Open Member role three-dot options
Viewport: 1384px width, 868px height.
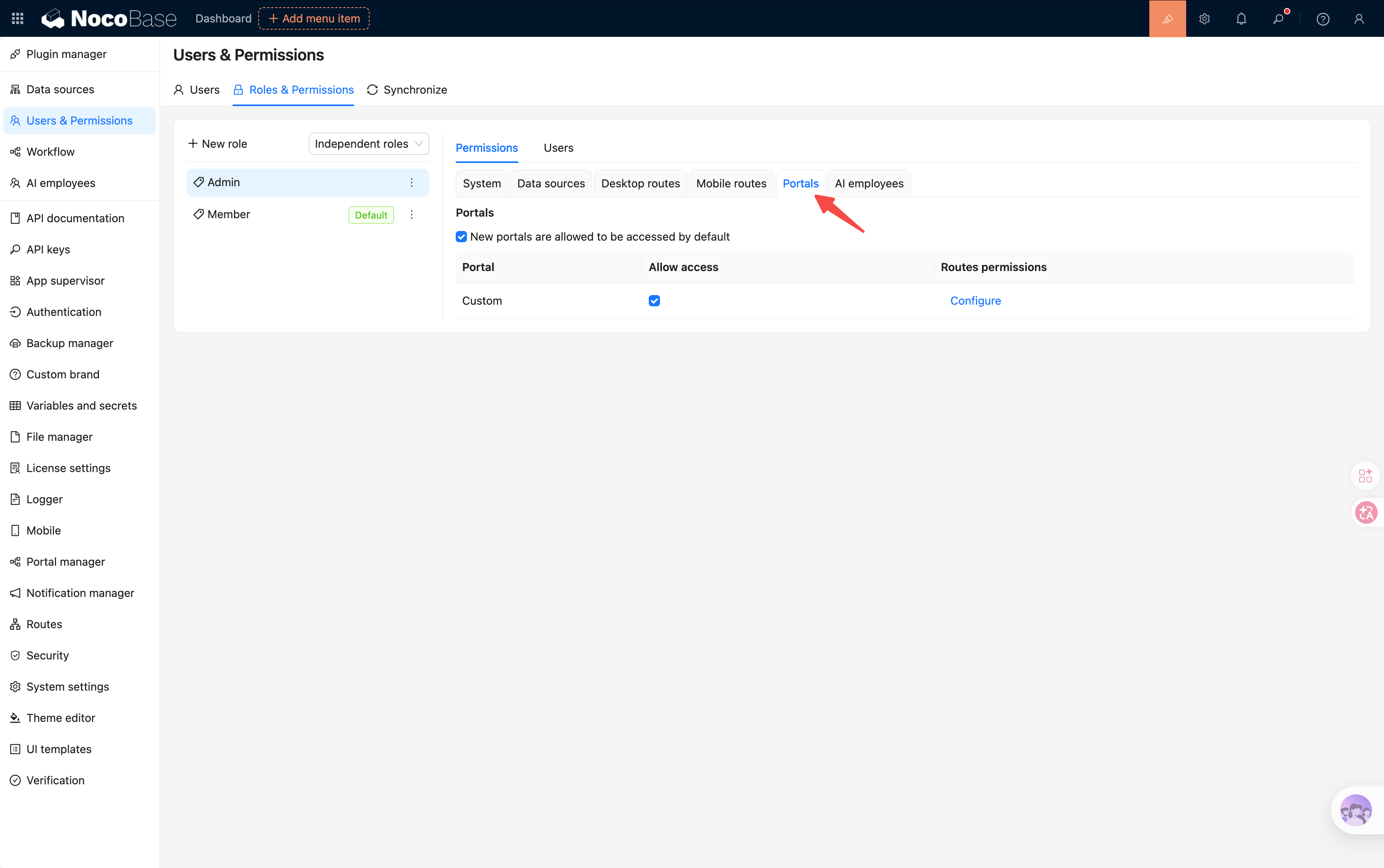pyautogui.click(x=412, y=215)
